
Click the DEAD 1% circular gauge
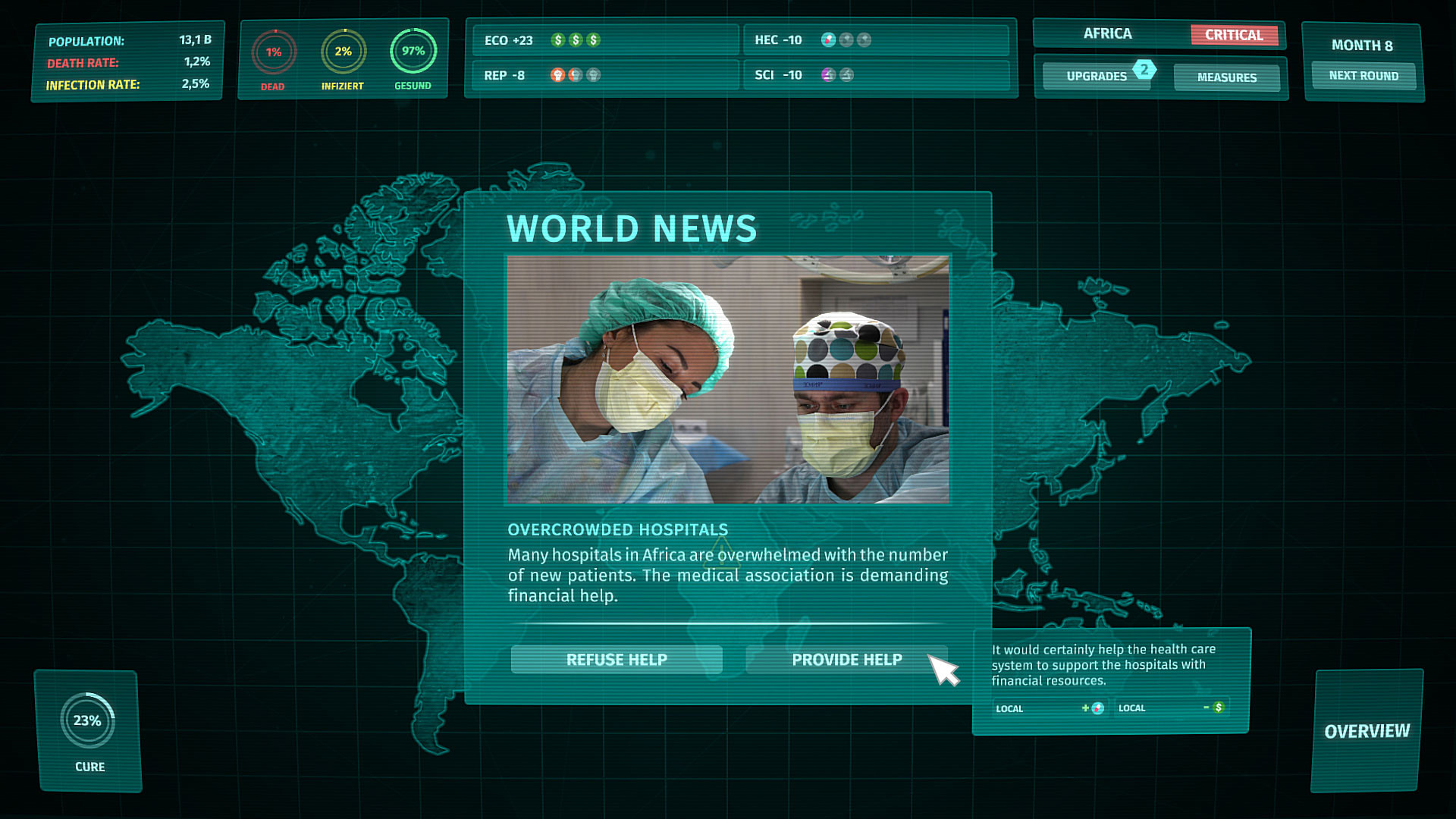[274, 52]
